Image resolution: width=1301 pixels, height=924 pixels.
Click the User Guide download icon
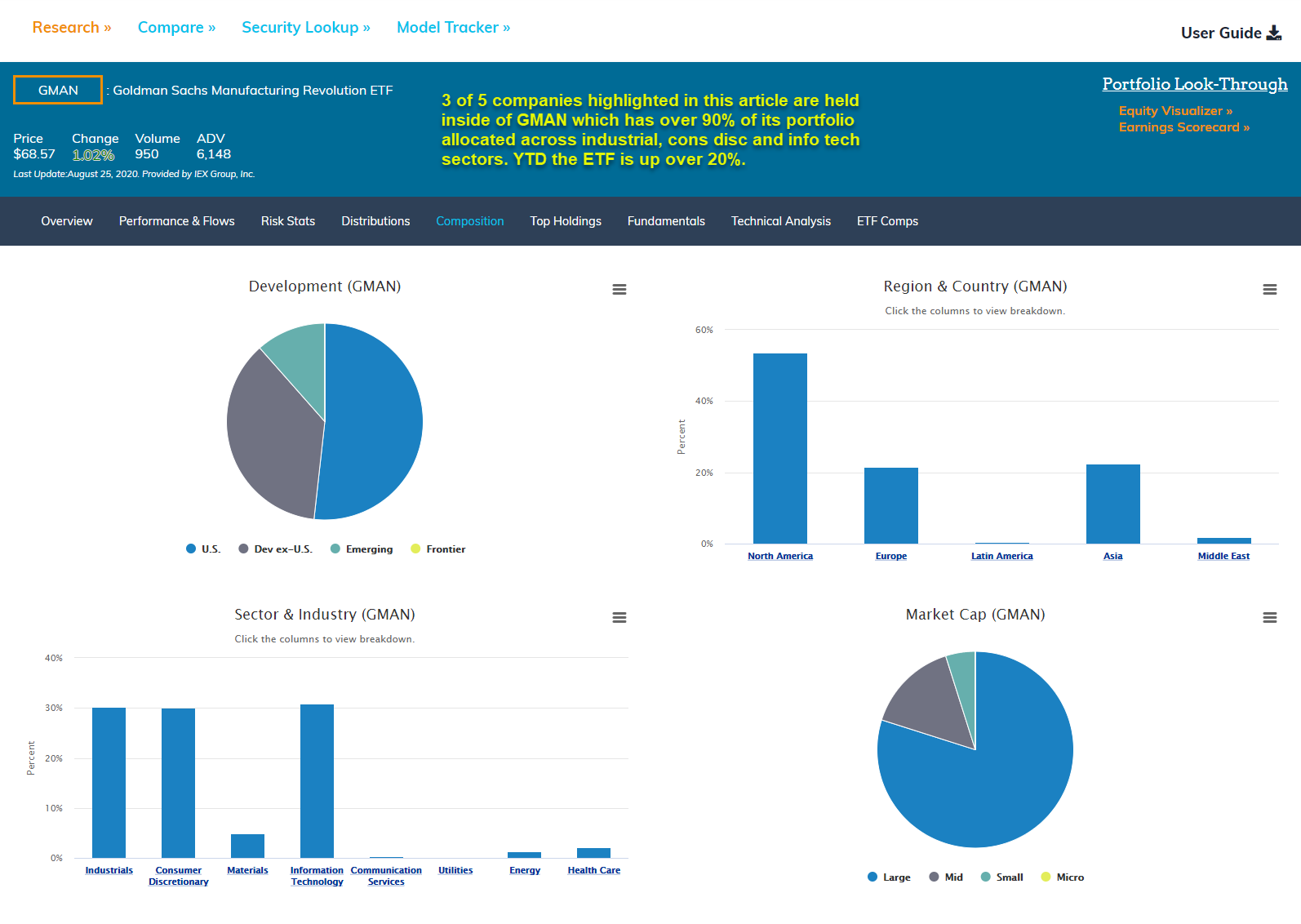point(1274,33)
